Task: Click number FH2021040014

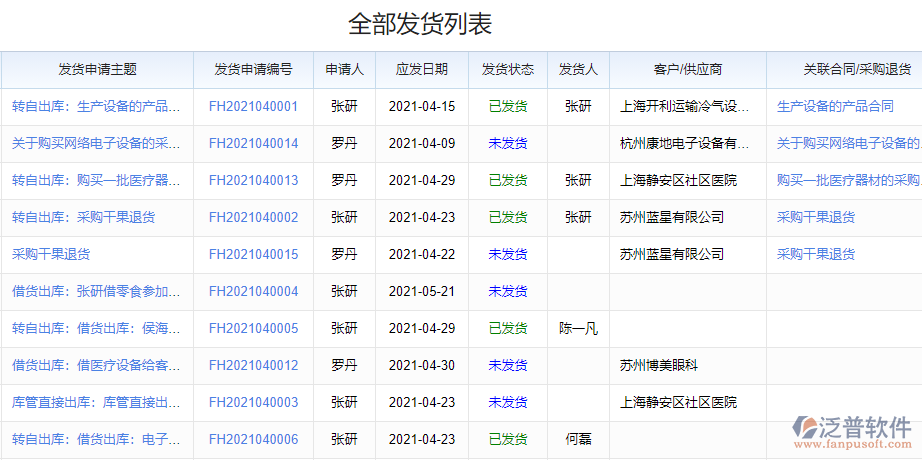Action: (253, 144)
